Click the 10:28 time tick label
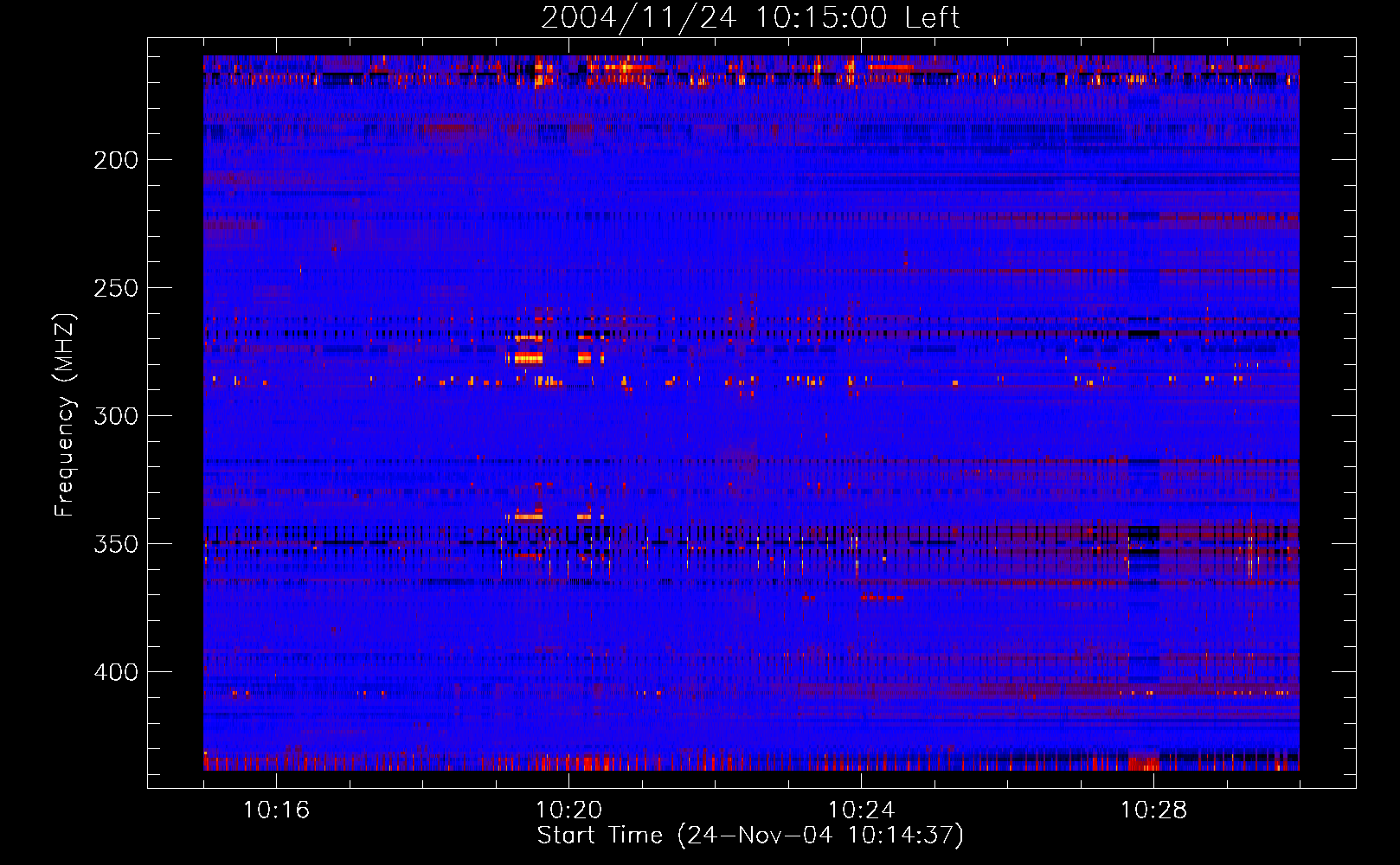This screenshot has height=865, width=1400. (x=1153, y=811)
